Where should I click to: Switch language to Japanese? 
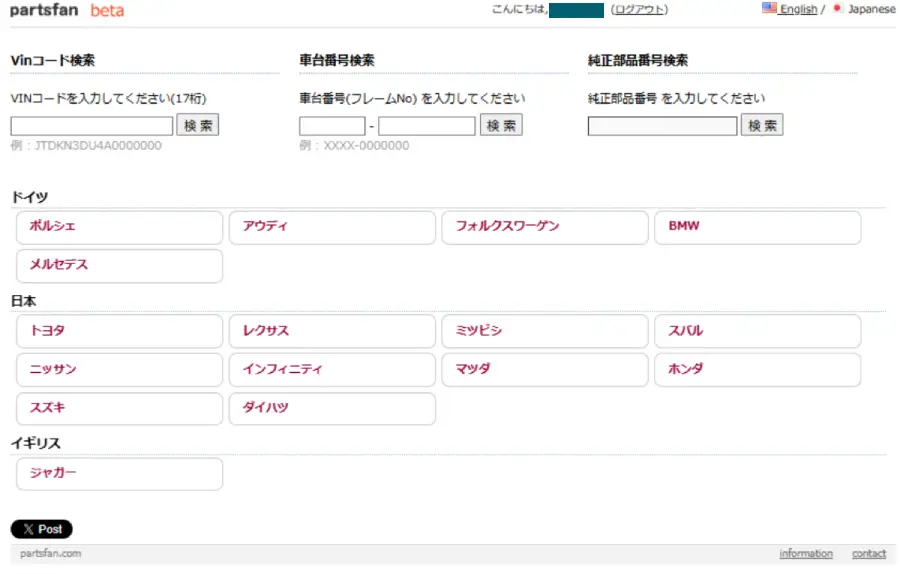pos(871,9)
